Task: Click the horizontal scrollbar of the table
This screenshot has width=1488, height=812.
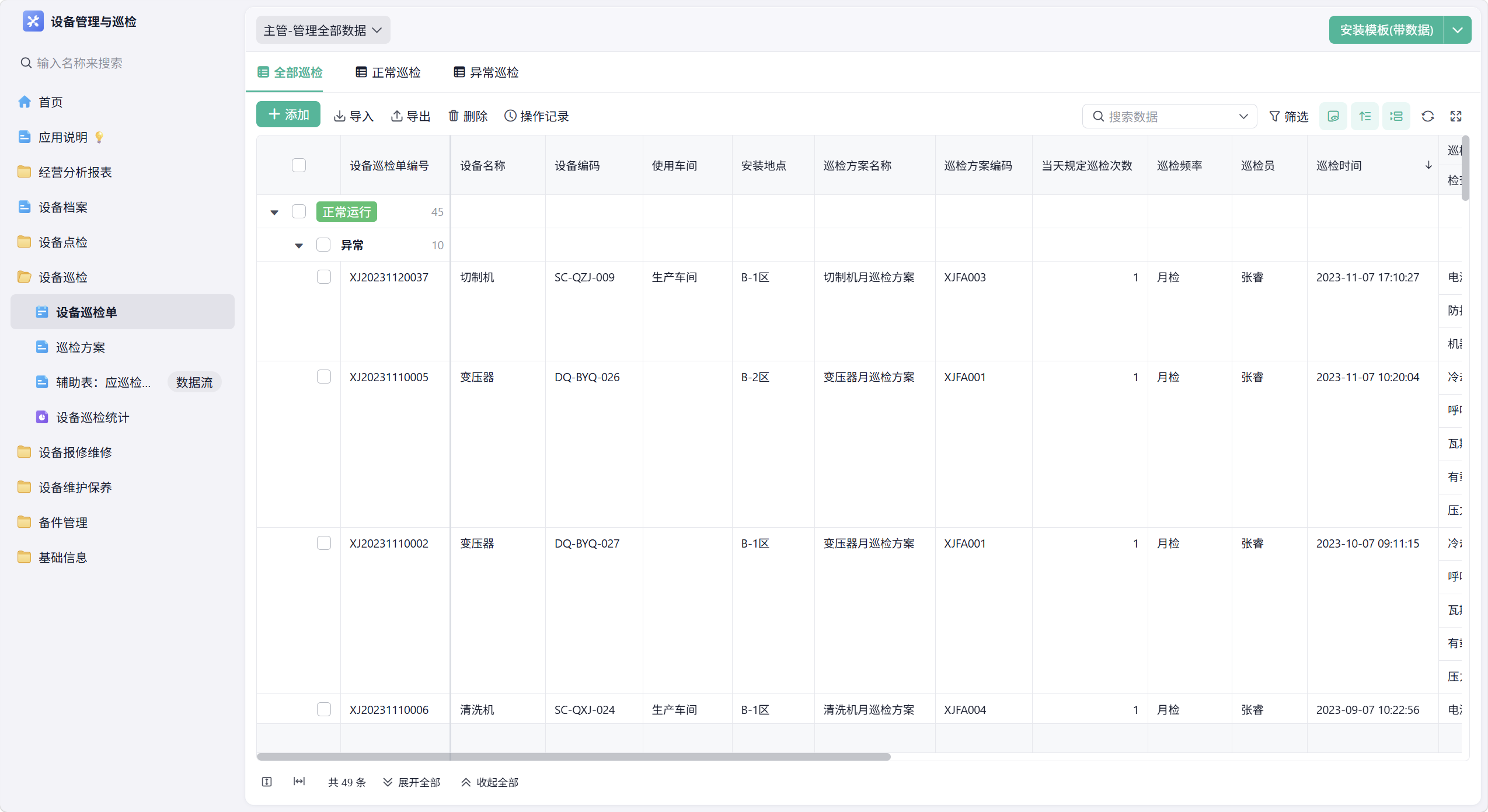Action: point(574,757)
